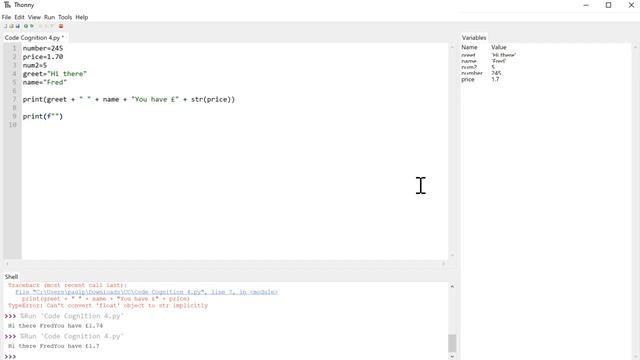The width and height of the screenshot is (640, 360).
Task: Click the greyed Step out icon
Action: tap(52, 26)
